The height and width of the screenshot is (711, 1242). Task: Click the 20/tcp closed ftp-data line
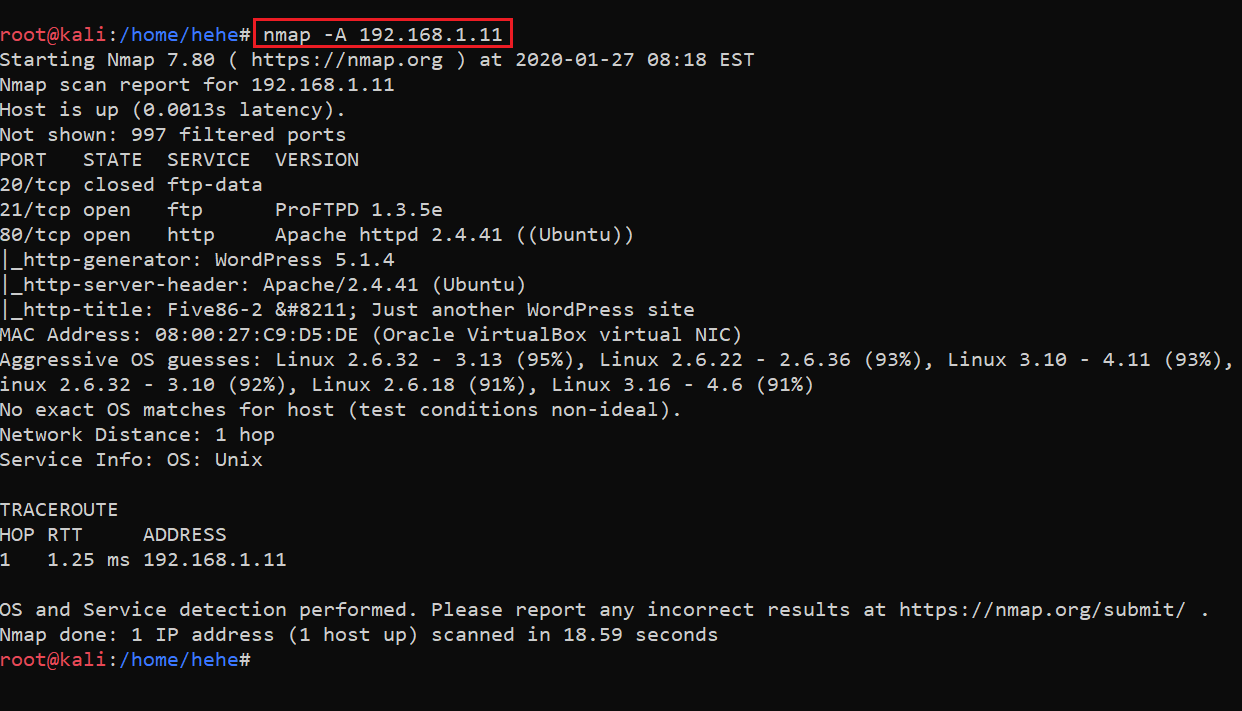130,185
